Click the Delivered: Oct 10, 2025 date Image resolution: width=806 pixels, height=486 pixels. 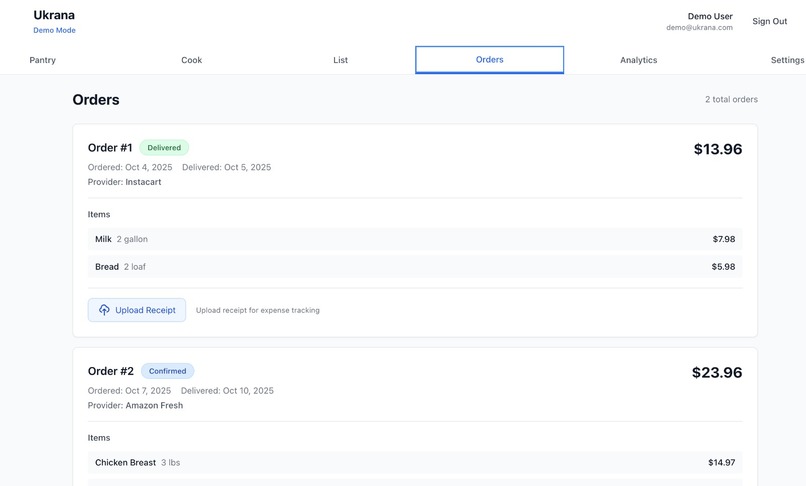pos(227,391)
